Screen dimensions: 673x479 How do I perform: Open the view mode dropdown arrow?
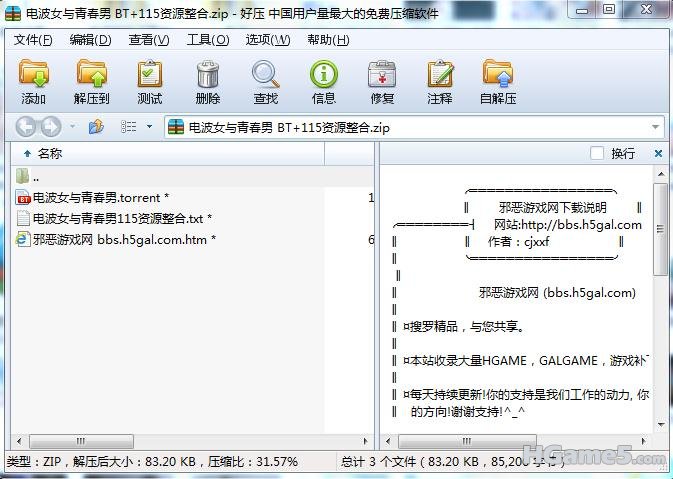click(x=149, y=127)
